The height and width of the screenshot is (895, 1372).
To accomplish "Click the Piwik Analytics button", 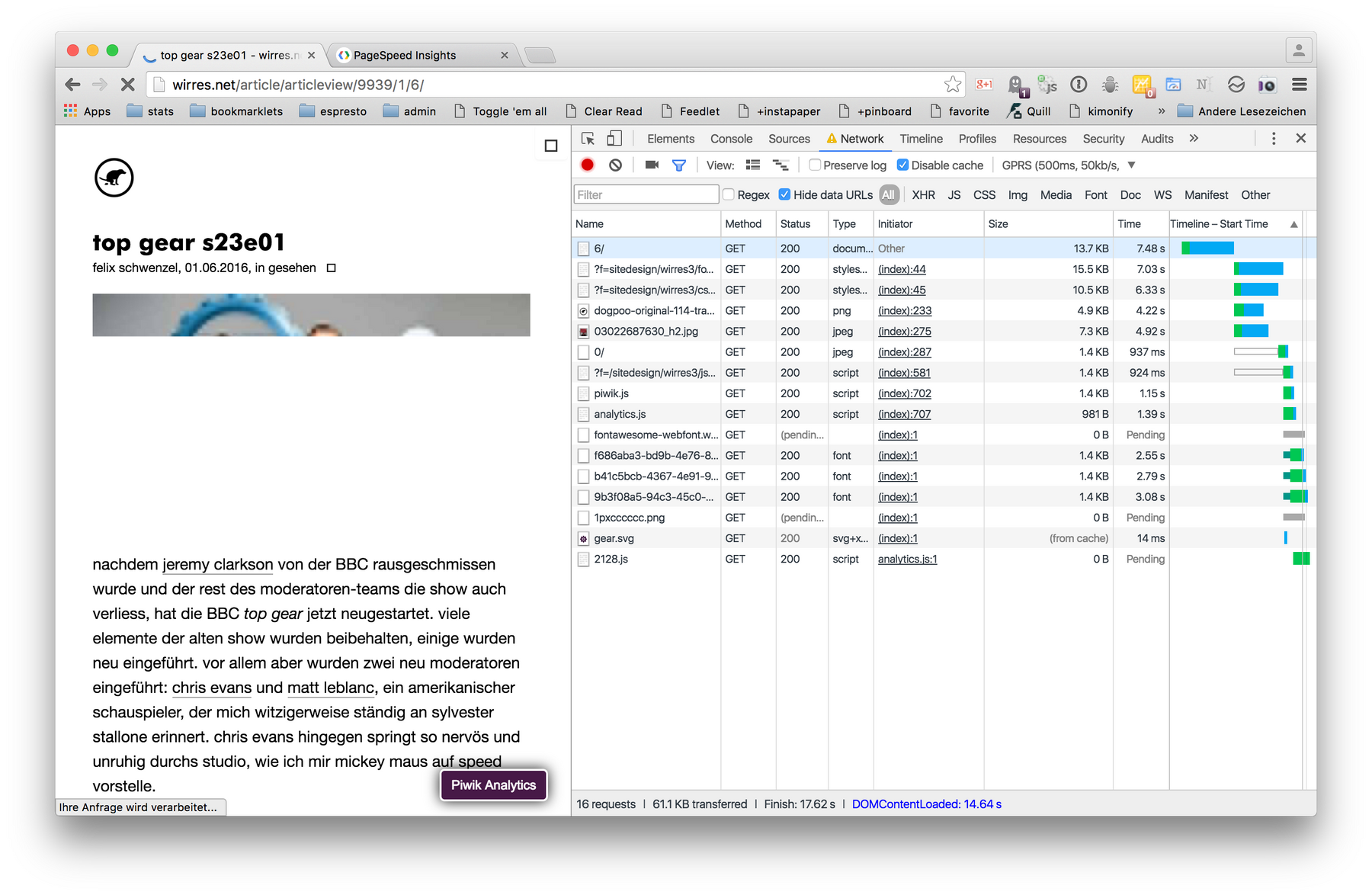I will [493, 785].
